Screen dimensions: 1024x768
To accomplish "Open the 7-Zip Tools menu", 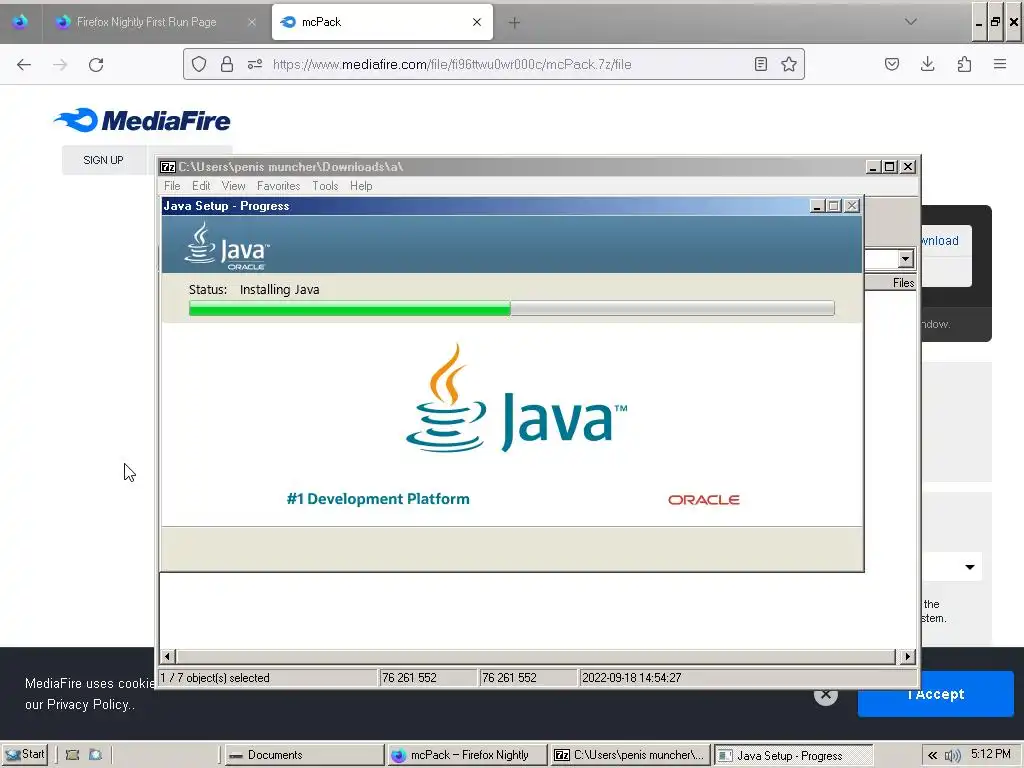I will (325, 185).
